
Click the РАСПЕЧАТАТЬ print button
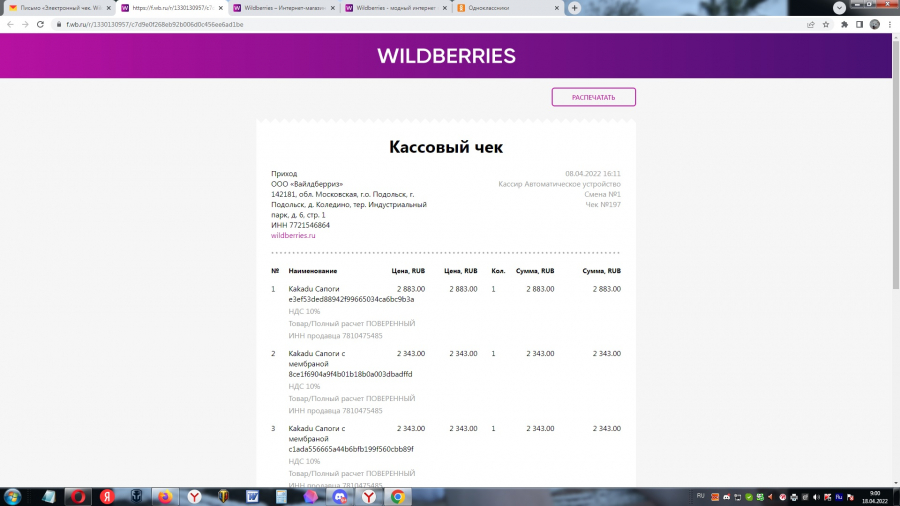click(593, 97)
